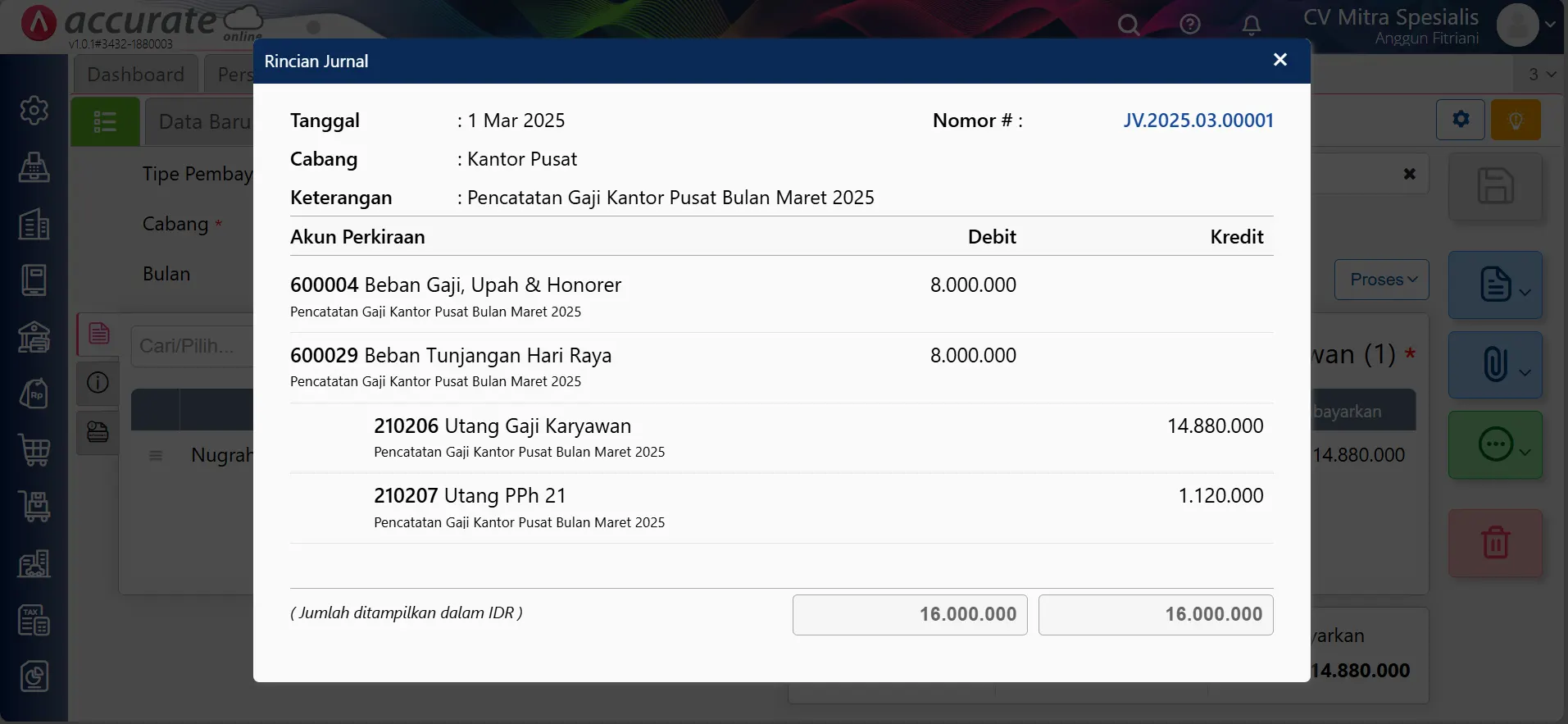This screenshot has width=1568, height=724.
Task: Open the Rp price tag sidebar module
Action: click(x=34, y=394)
